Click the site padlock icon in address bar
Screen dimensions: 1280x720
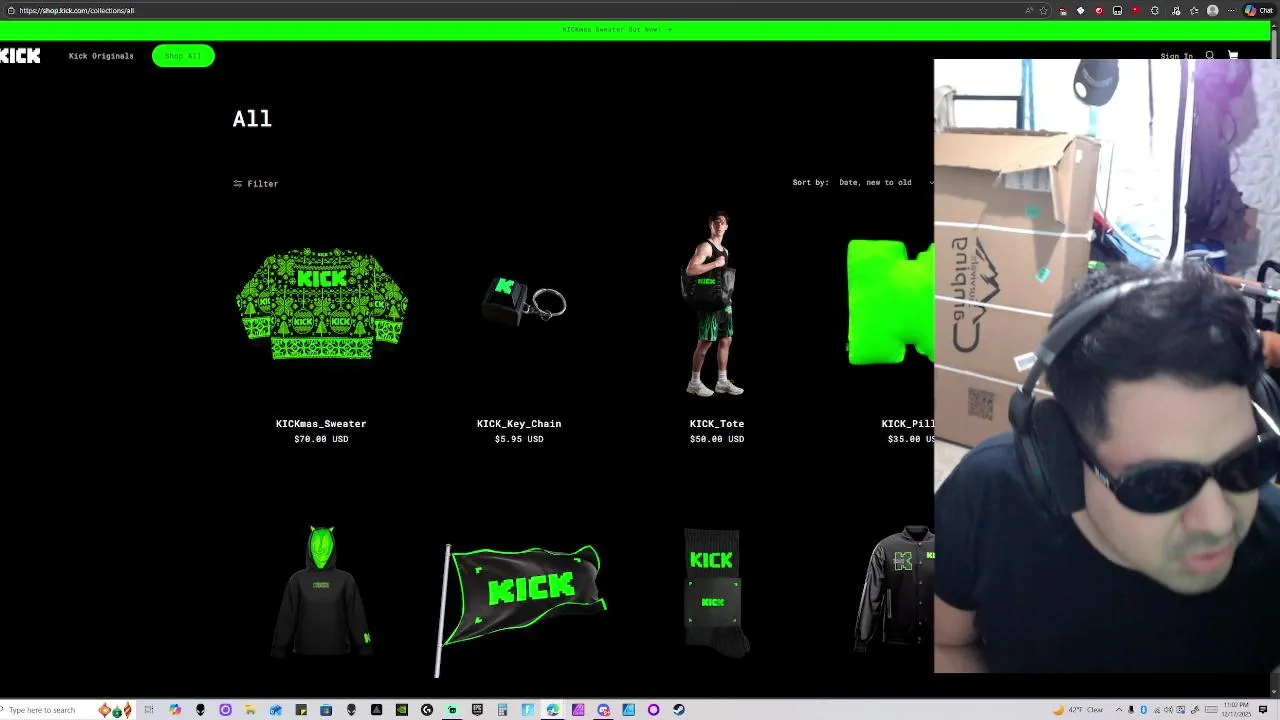[x=10, y=10]
